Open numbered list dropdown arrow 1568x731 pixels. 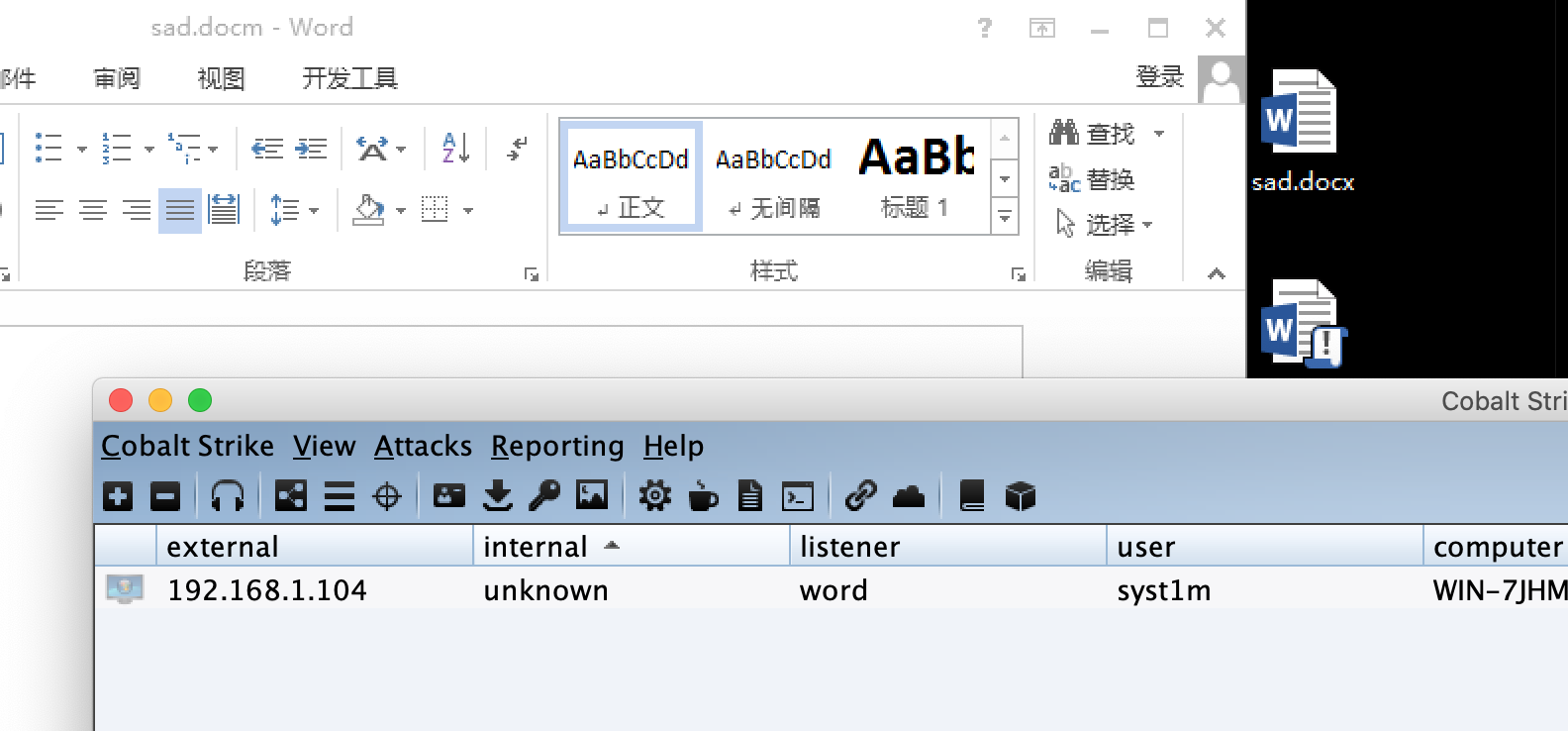tap(149, 150)
